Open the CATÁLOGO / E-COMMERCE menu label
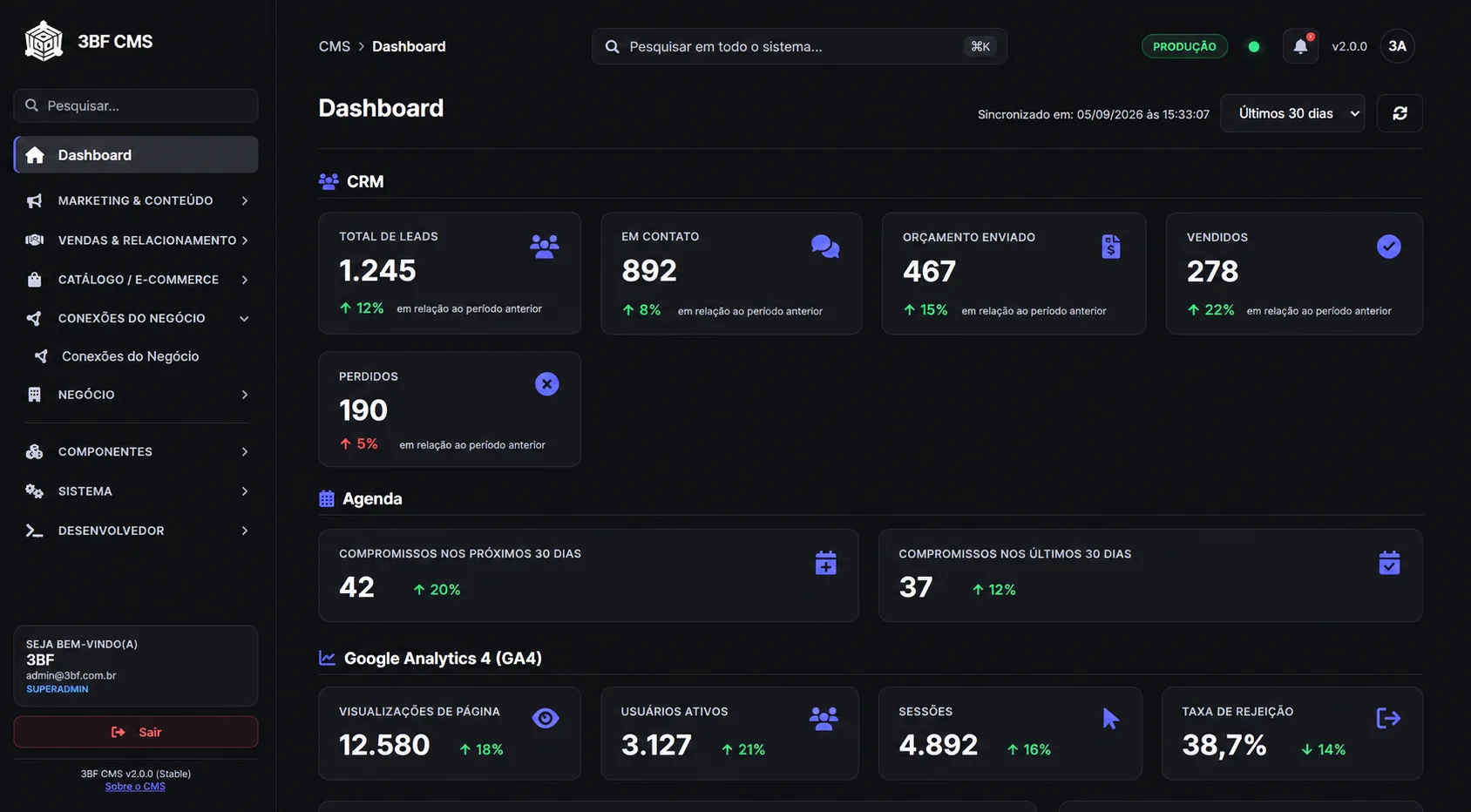The image size is (1471, 812). click(139, 280)
